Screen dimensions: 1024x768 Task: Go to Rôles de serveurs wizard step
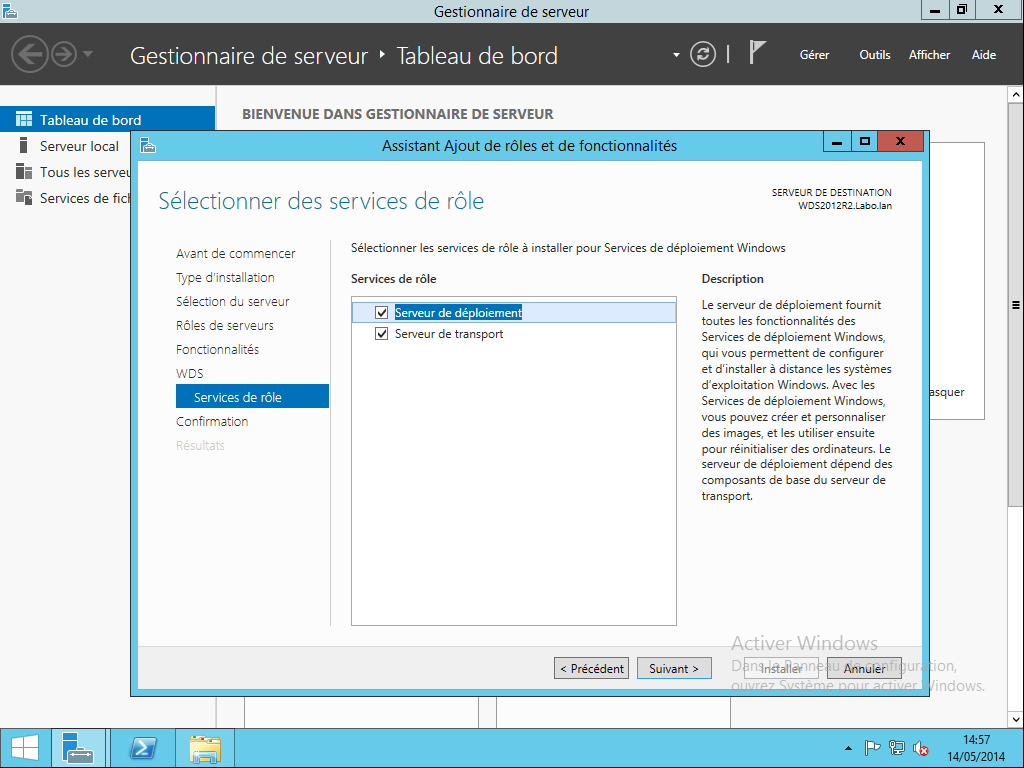pyautogui.click(x=225, y=325)
